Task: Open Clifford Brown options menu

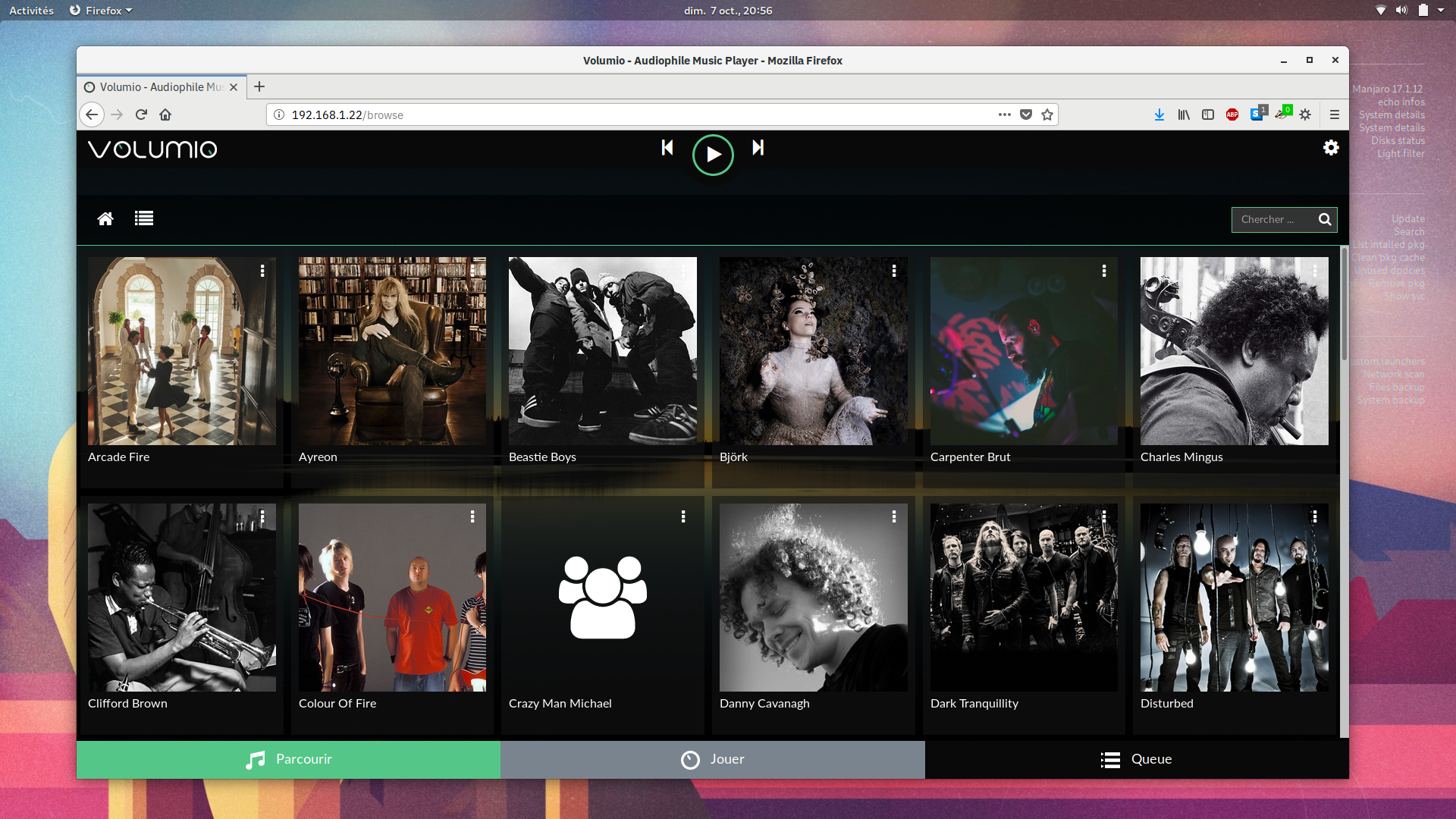Action: pos(262,516)
